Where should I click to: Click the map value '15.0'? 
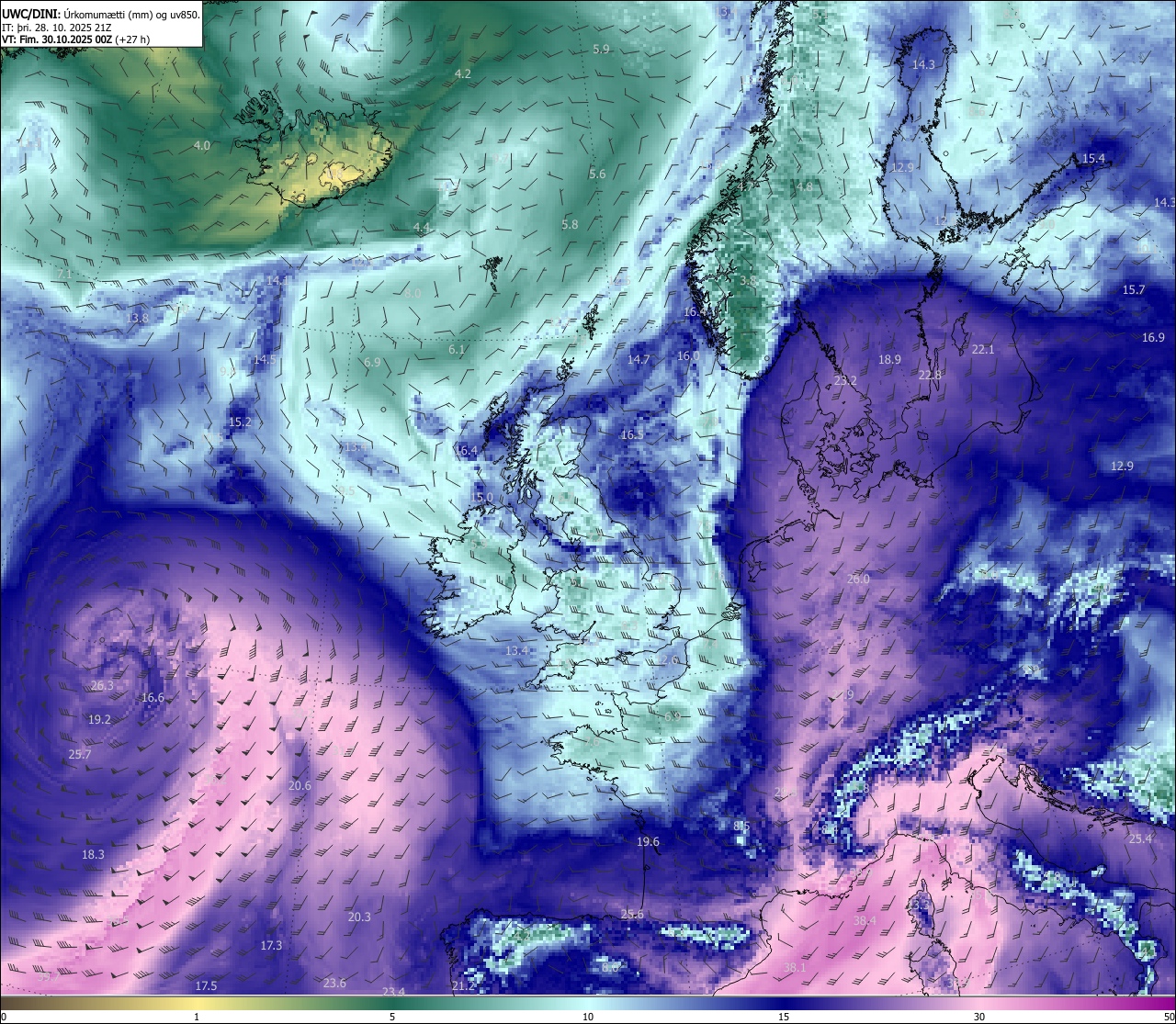[x=482, y=497]
